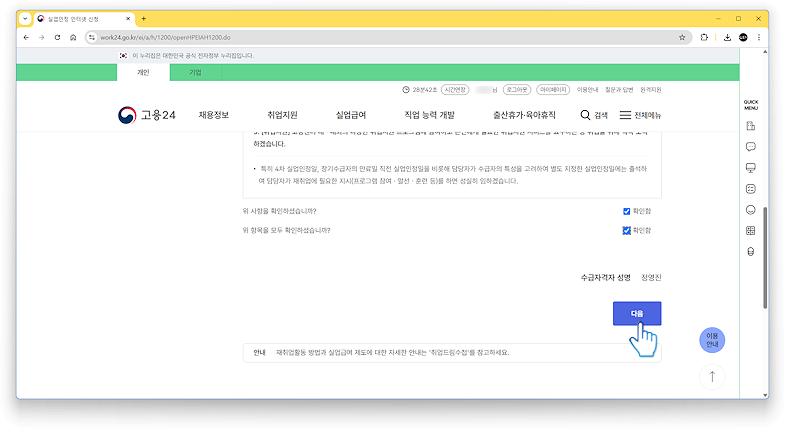Open the headset agent icon in Quick Menu

point(750,252)
